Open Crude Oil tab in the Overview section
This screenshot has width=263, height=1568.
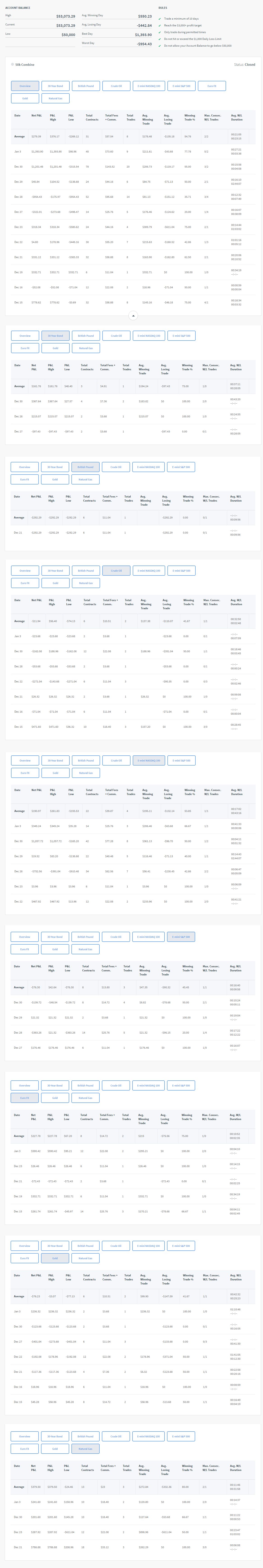116,86
